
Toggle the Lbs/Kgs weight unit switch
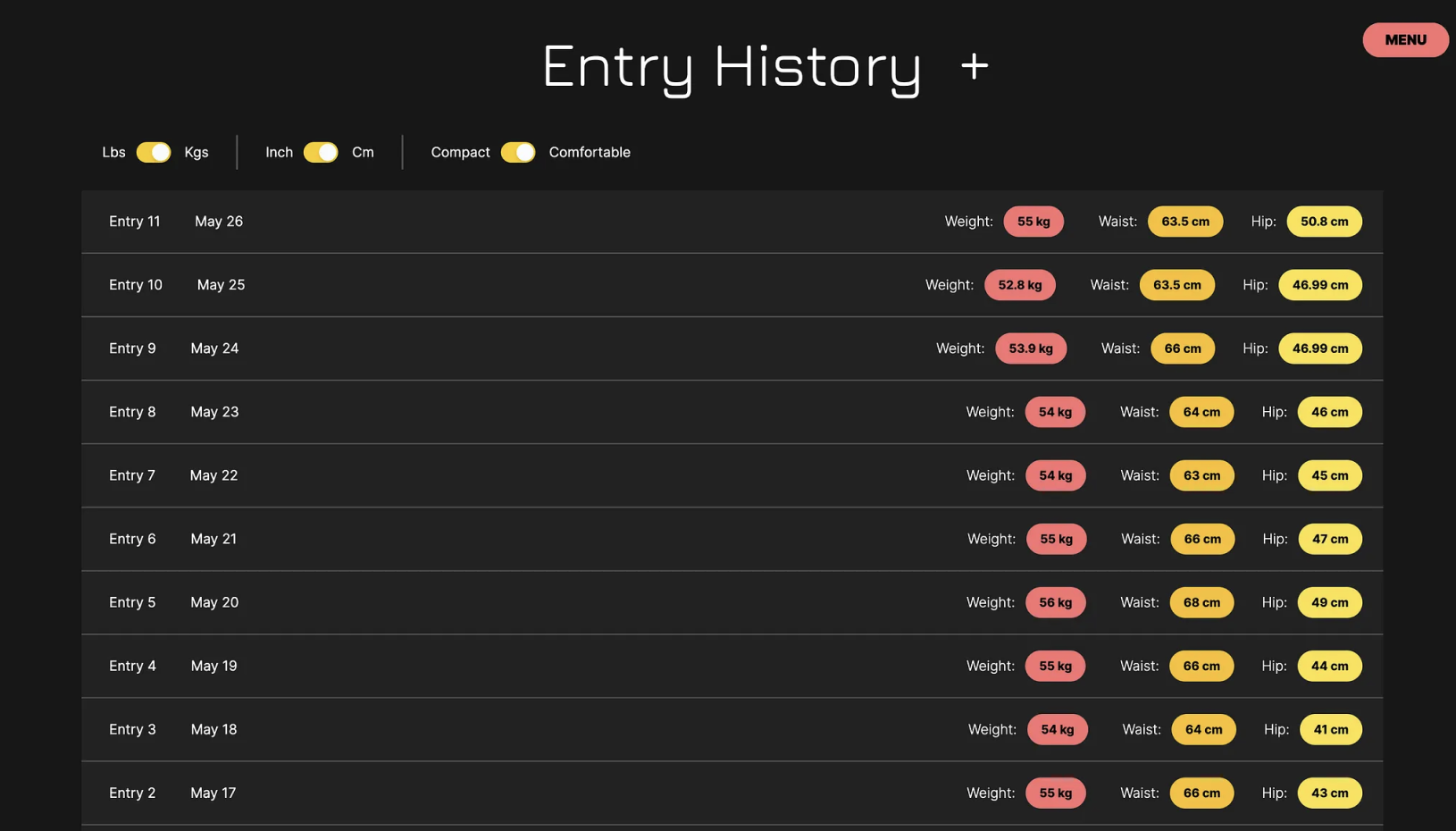click(154, 153)
